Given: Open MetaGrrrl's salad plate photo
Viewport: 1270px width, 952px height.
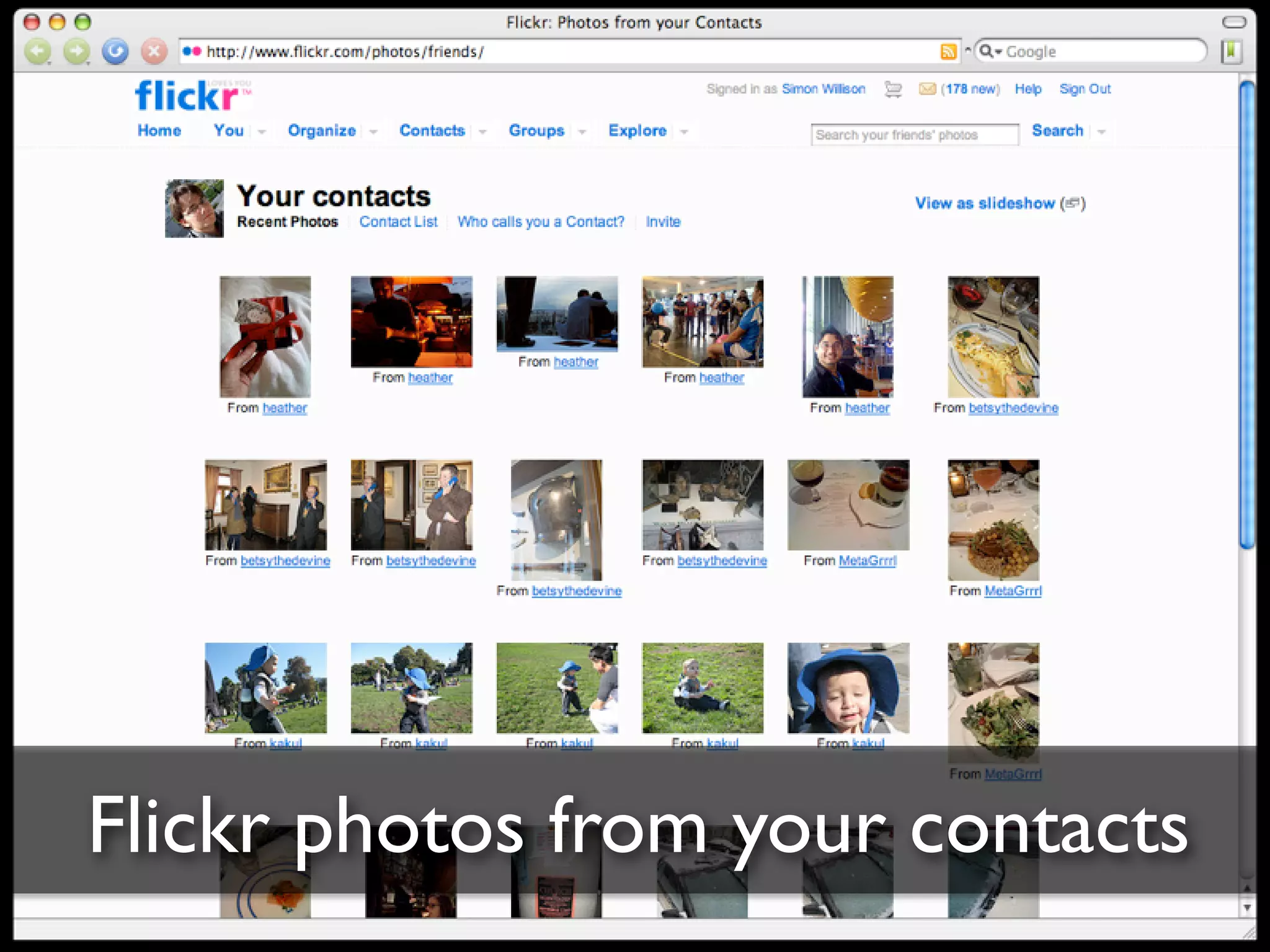Looking at the screenshot, I should coord(993,703).
